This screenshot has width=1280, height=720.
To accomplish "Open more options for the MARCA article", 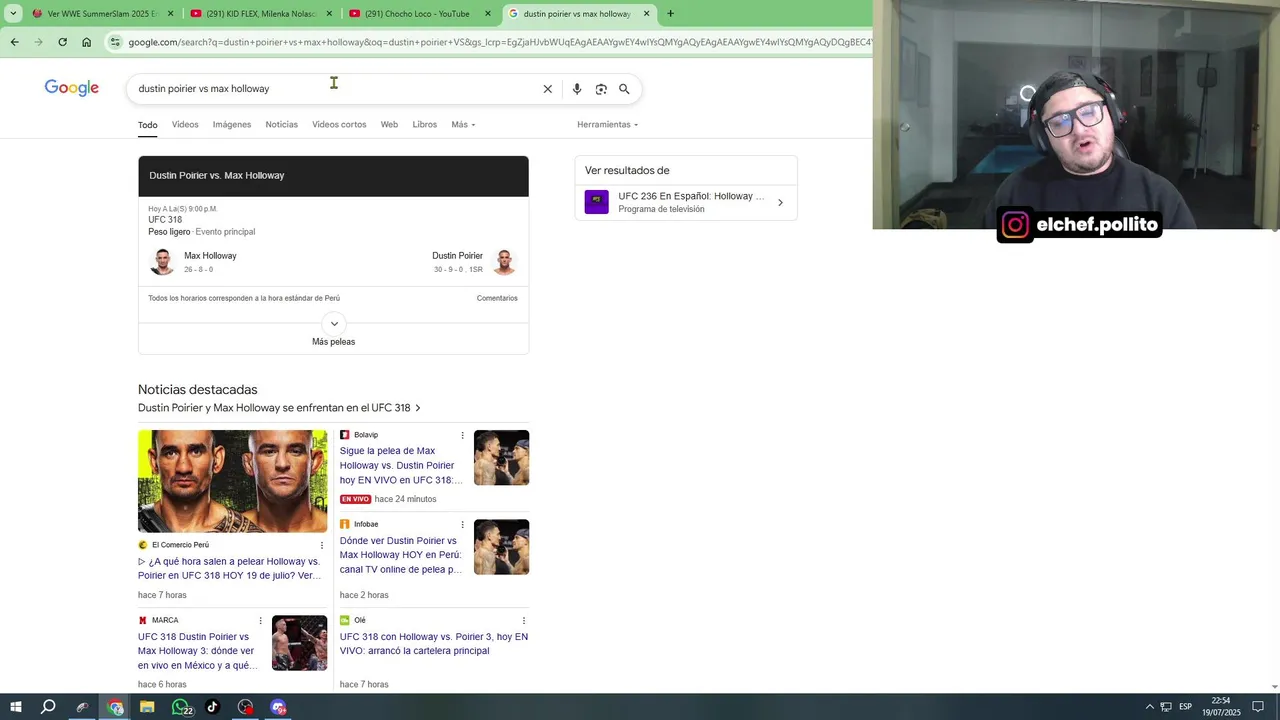I will click(261, 620).
